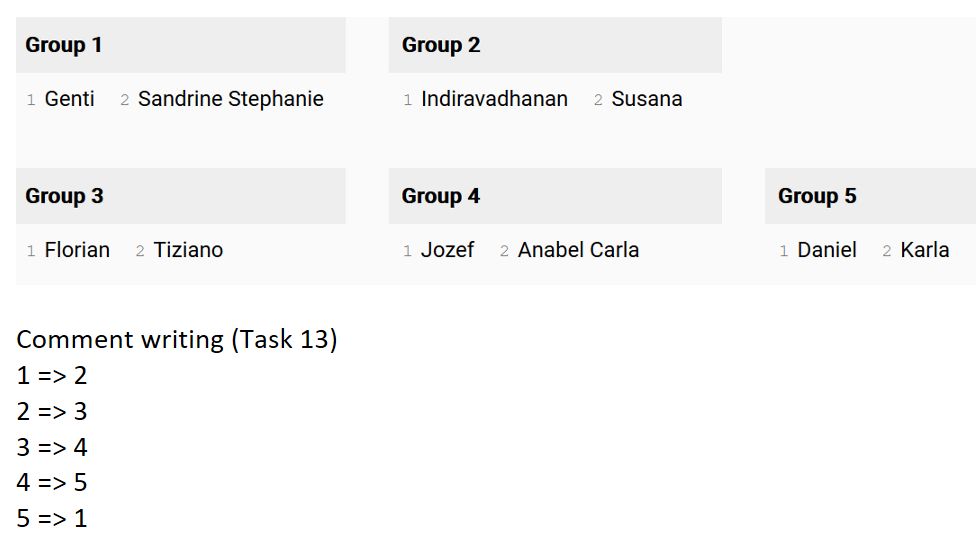Viewport: 980px width, 544px height.
Task: Click the name Karla
Action: coord(924,250)
